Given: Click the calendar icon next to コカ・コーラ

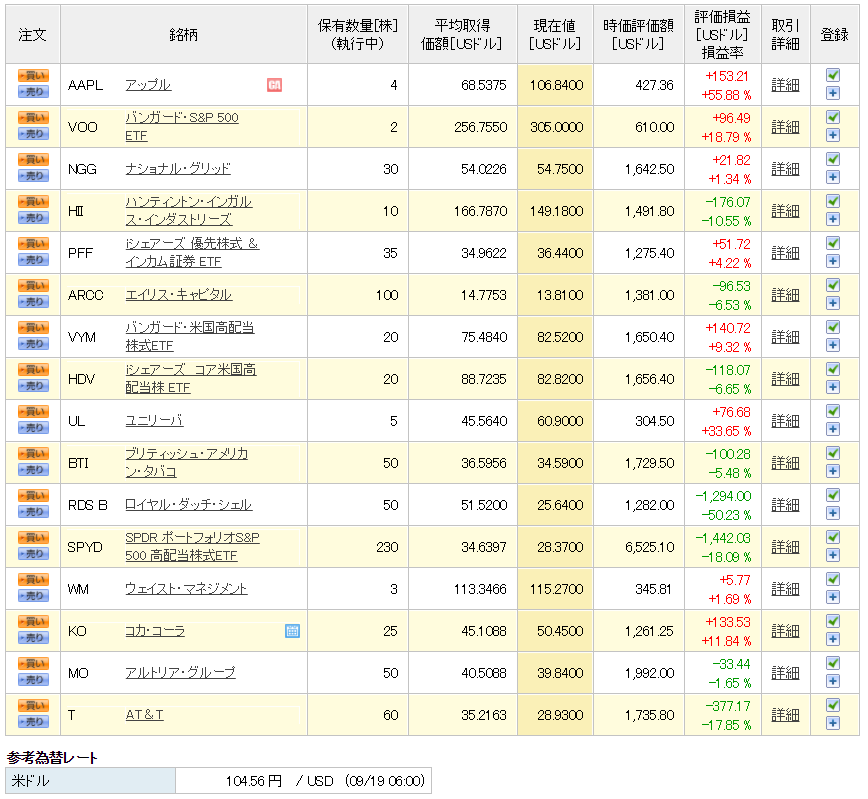Looking at the screenshot, I should (292, 631).
